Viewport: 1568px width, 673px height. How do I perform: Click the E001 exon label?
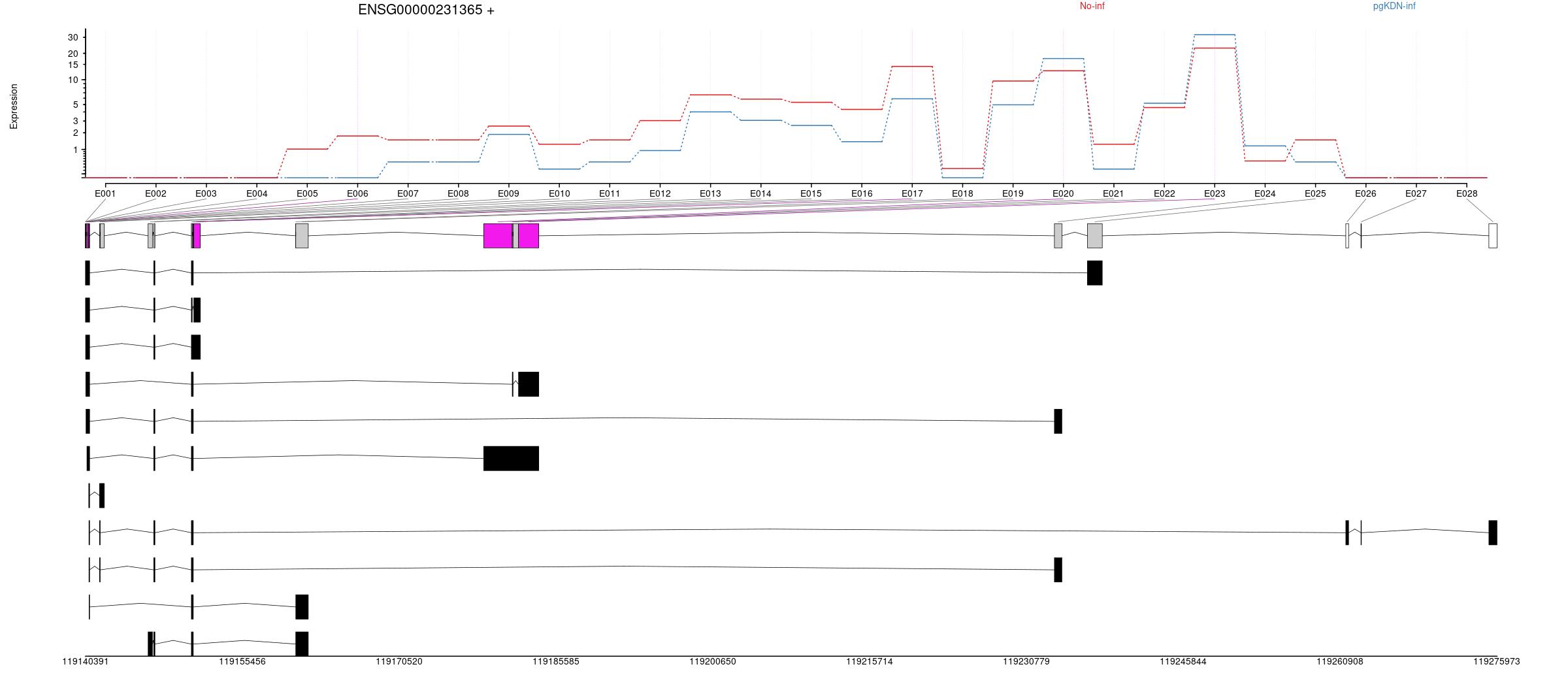(x=105, y=193)
